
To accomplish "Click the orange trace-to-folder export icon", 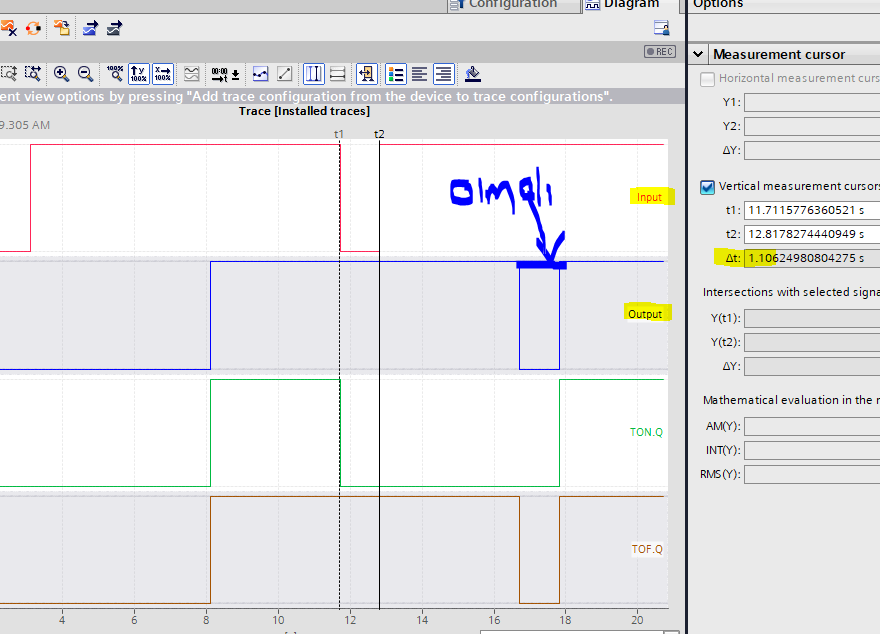I will click(62, 28).
